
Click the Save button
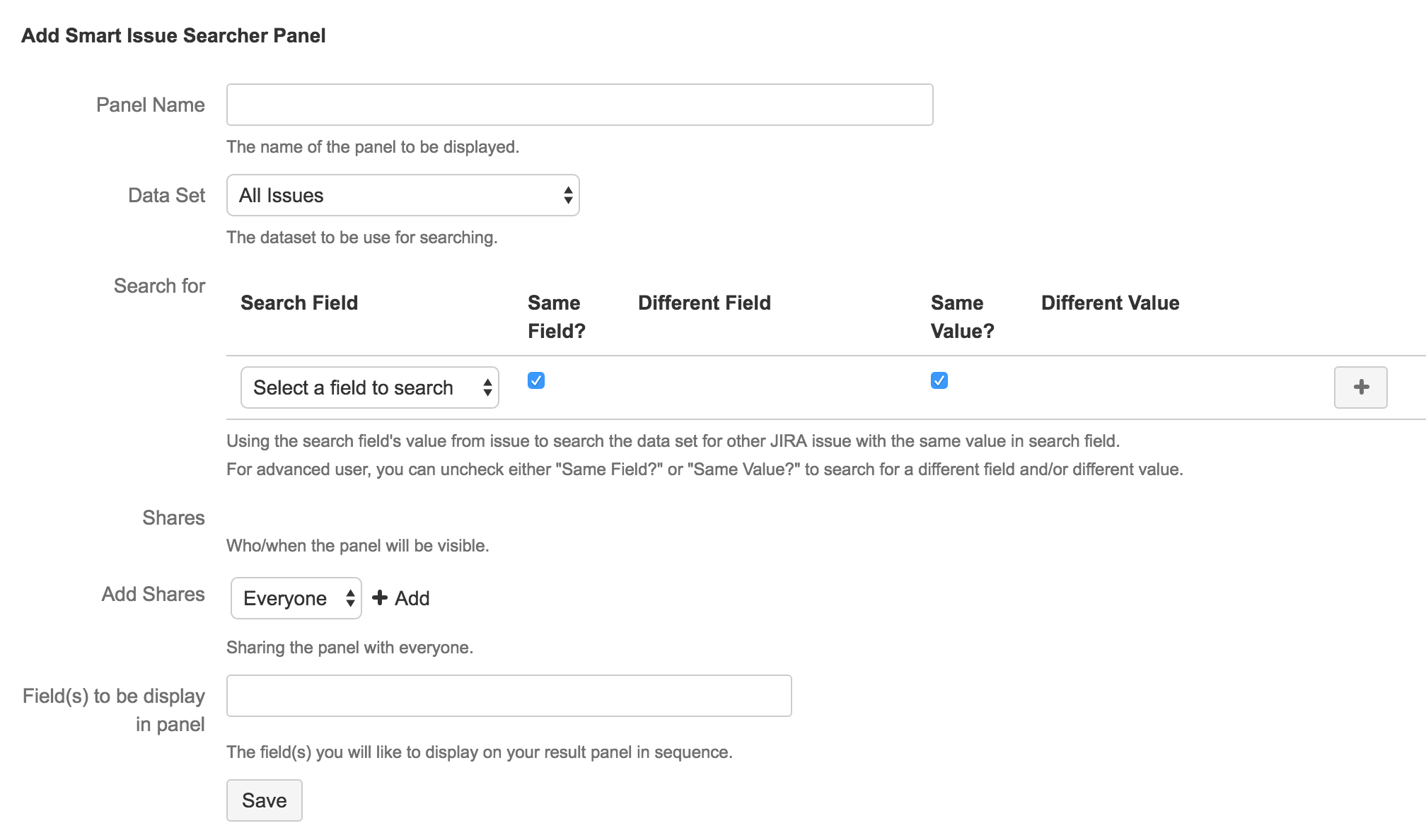[x=264, y=800]
